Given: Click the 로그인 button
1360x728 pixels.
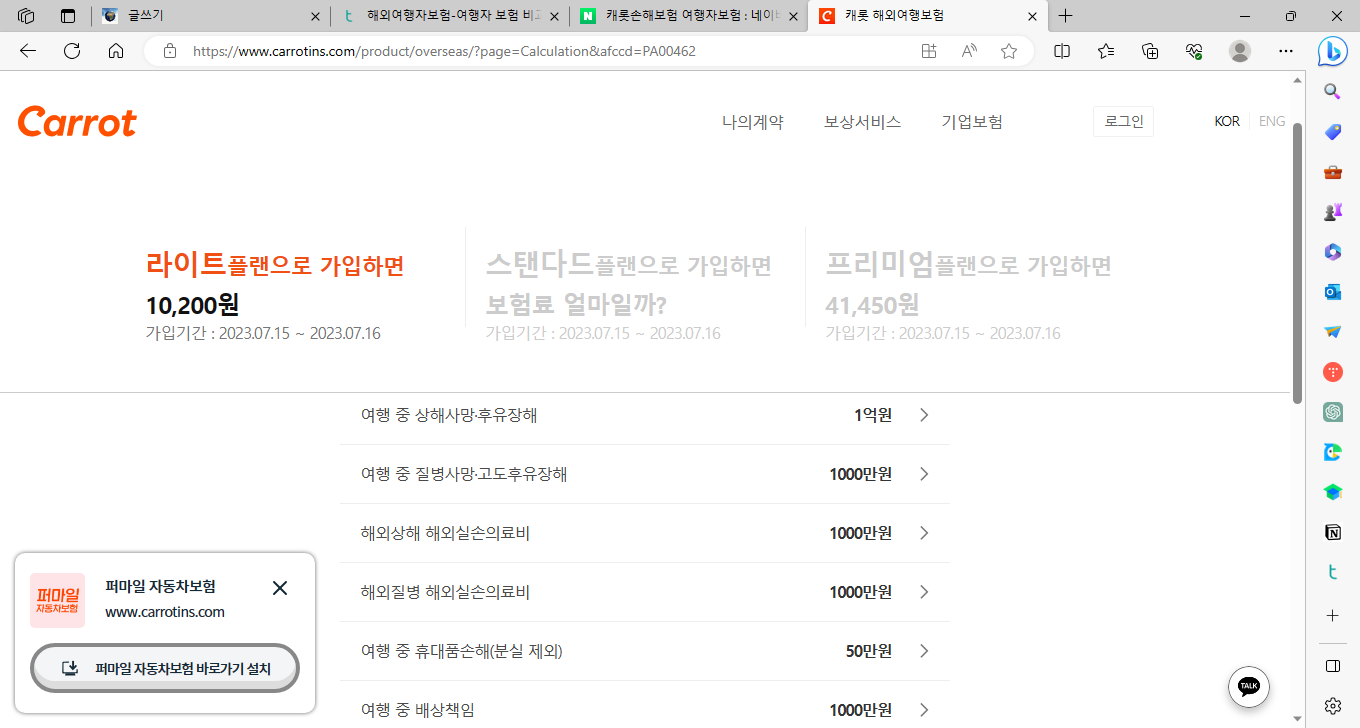Looking at the screenshot, I should (1122, 121).
